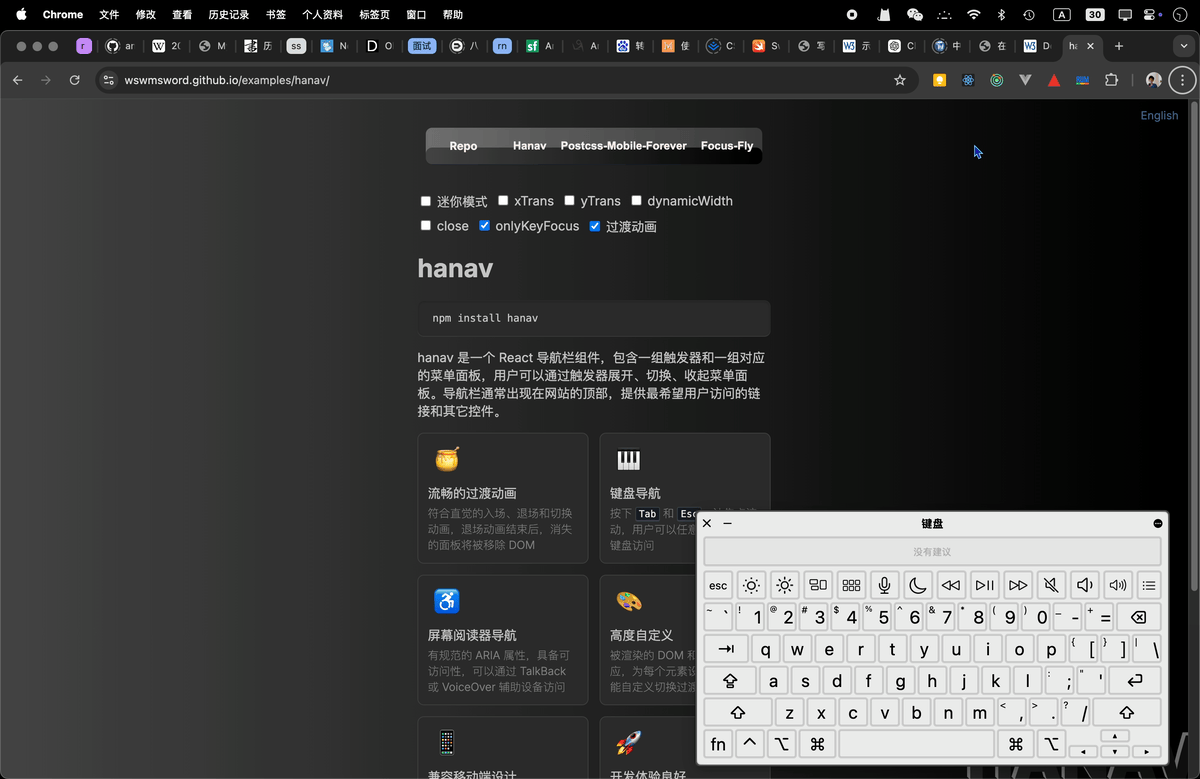Open the site information icon in the address bar
1200x779 pixels.
[x=107, y=80]
